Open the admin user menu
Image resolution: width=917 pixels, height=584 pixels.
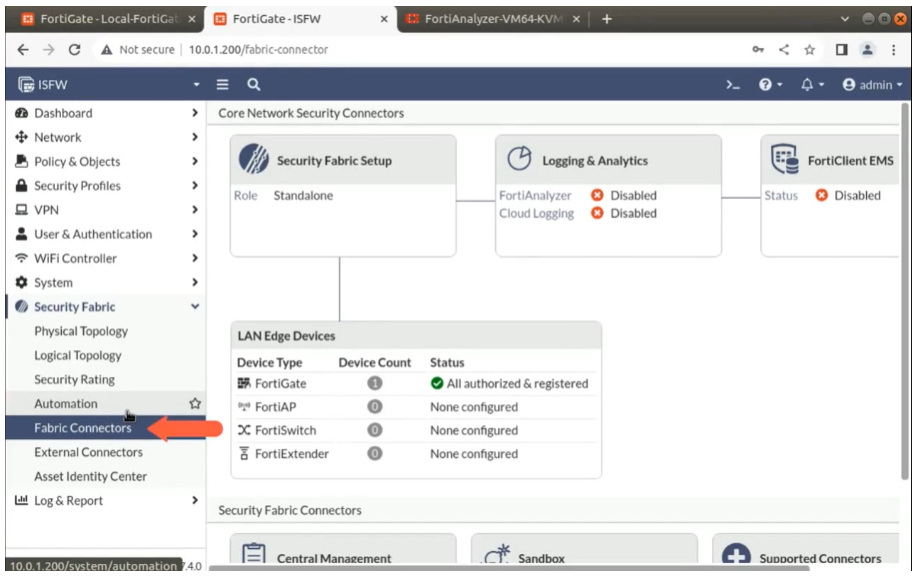click(x=873, y=85)
